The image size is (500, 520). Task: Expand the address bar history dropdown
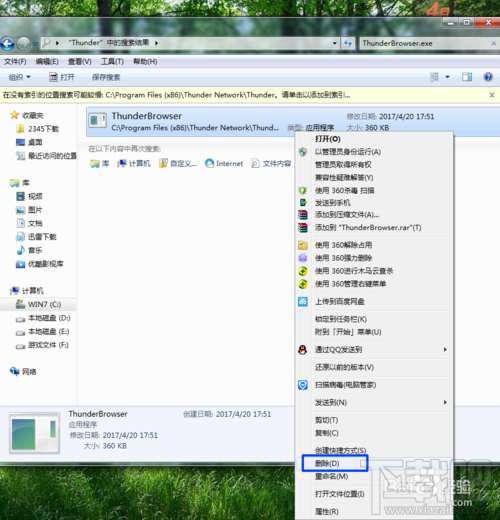click(334, 43)
